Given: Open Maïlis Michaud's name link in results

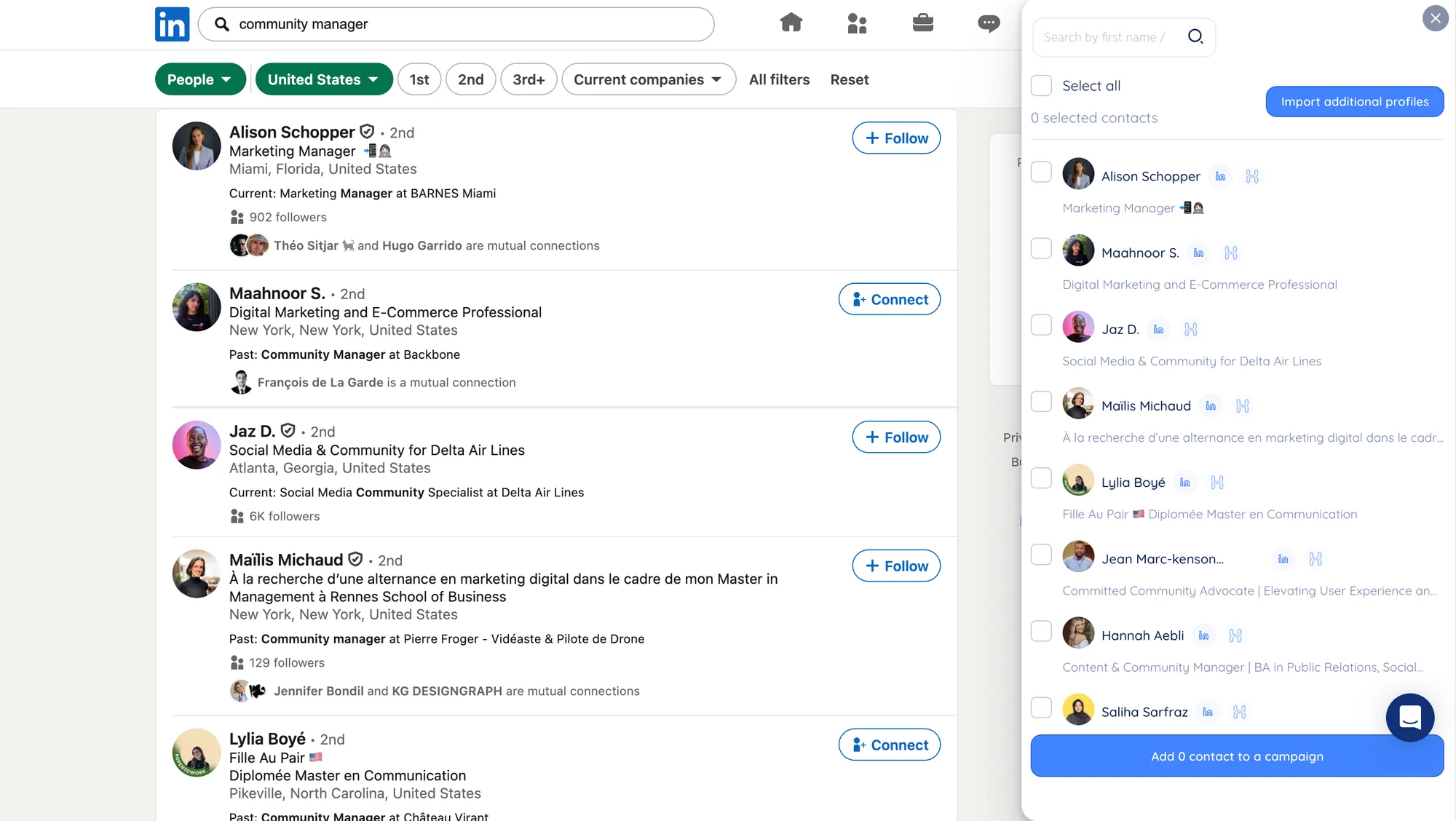Looking at the screenshot, I should (x=286, y=560).
